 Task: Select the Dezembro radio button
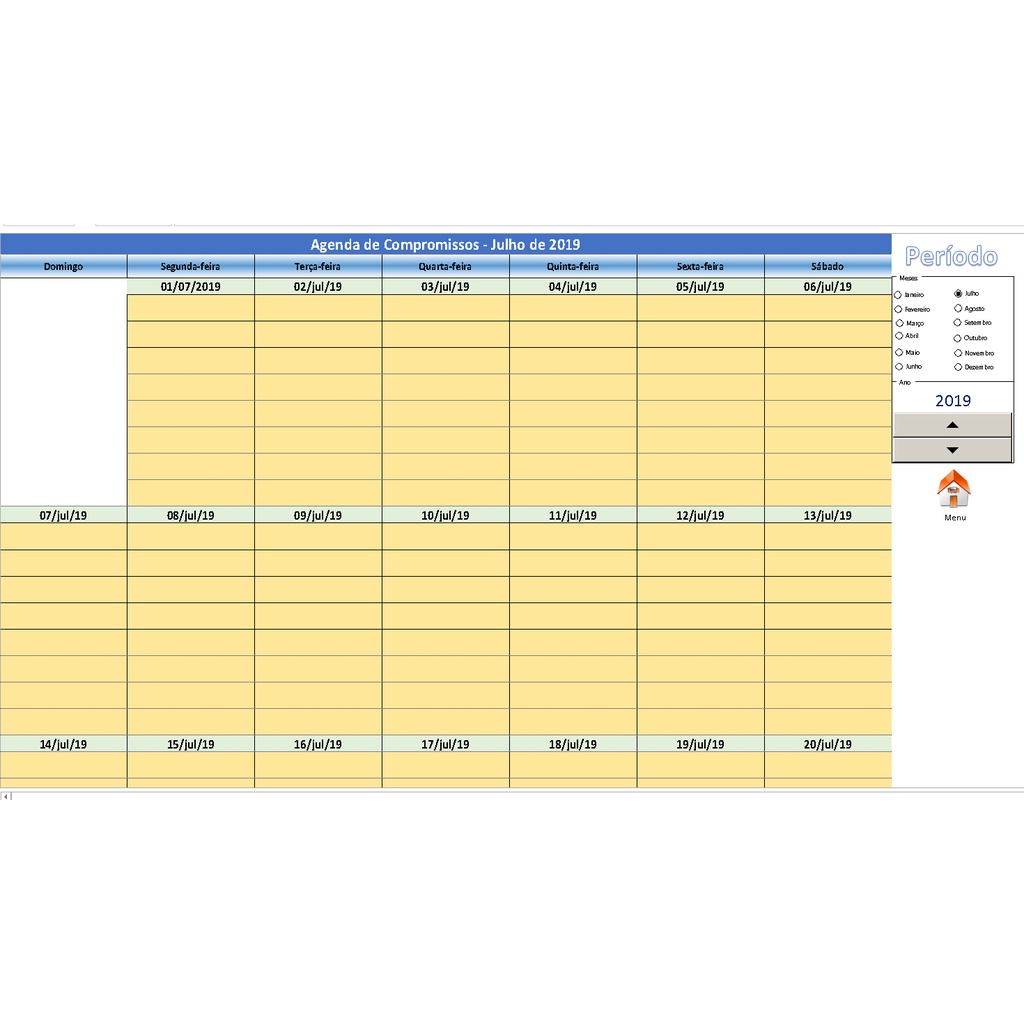coord(957,367)
